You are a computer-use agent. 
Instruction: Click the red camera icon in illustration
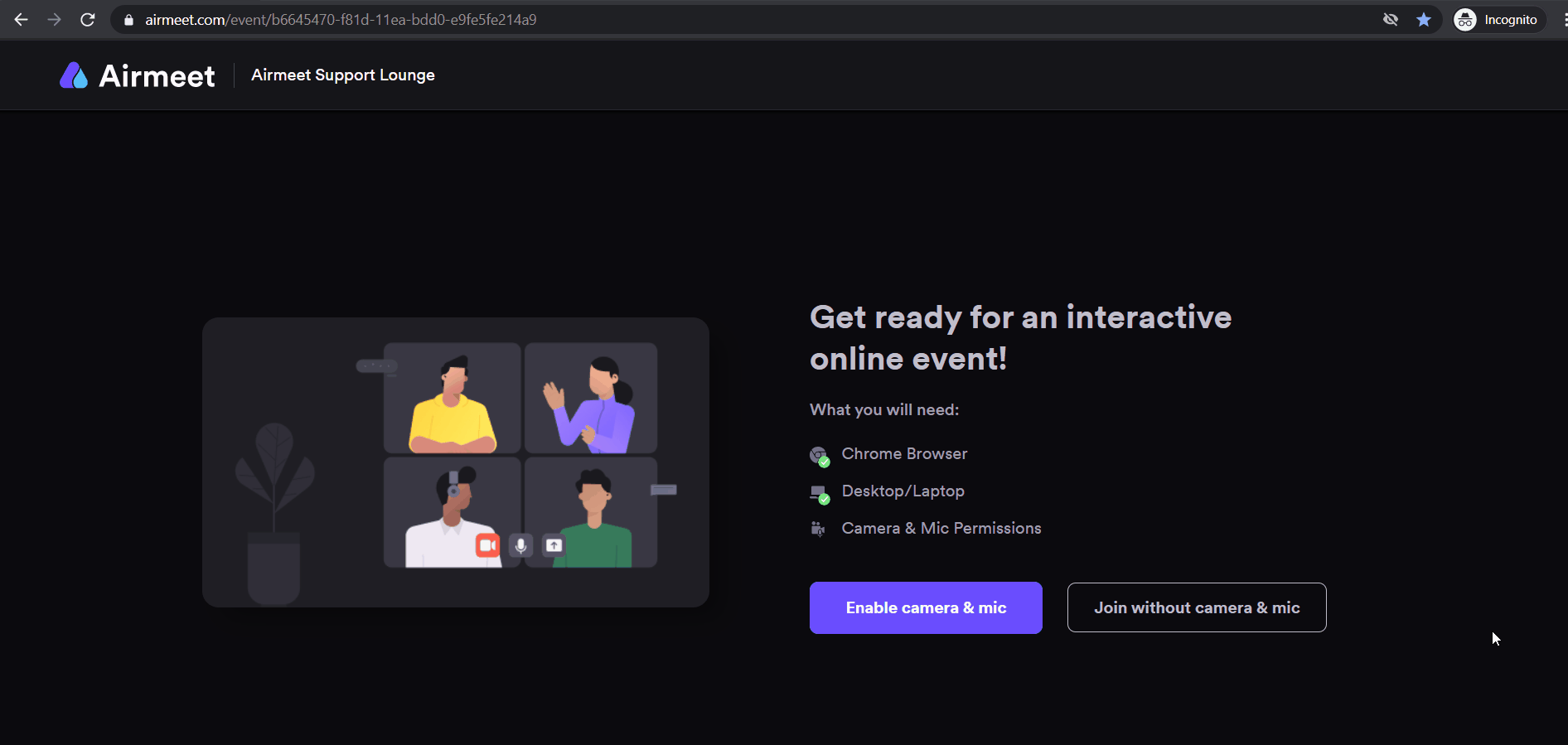487,545
